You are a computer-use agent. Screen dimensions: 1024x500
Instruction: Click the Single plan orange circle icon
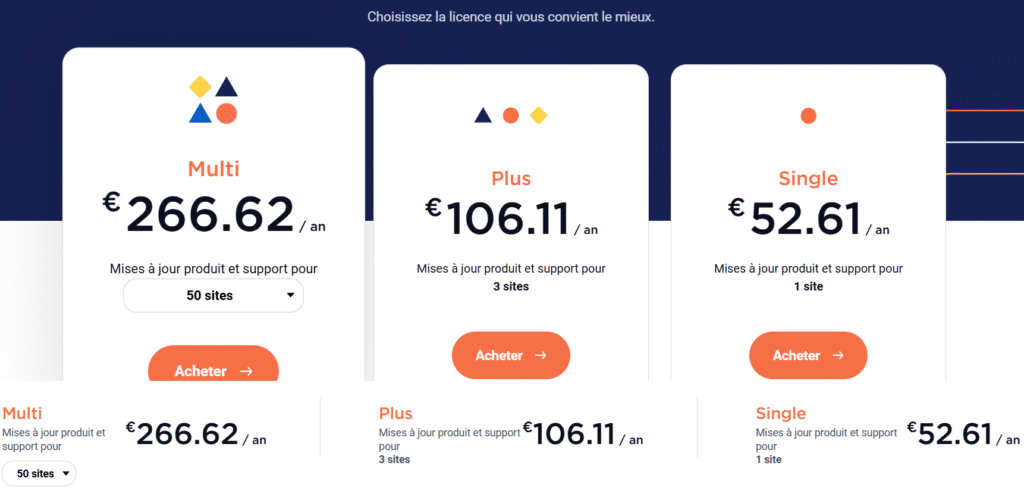[x=808, y=116]
